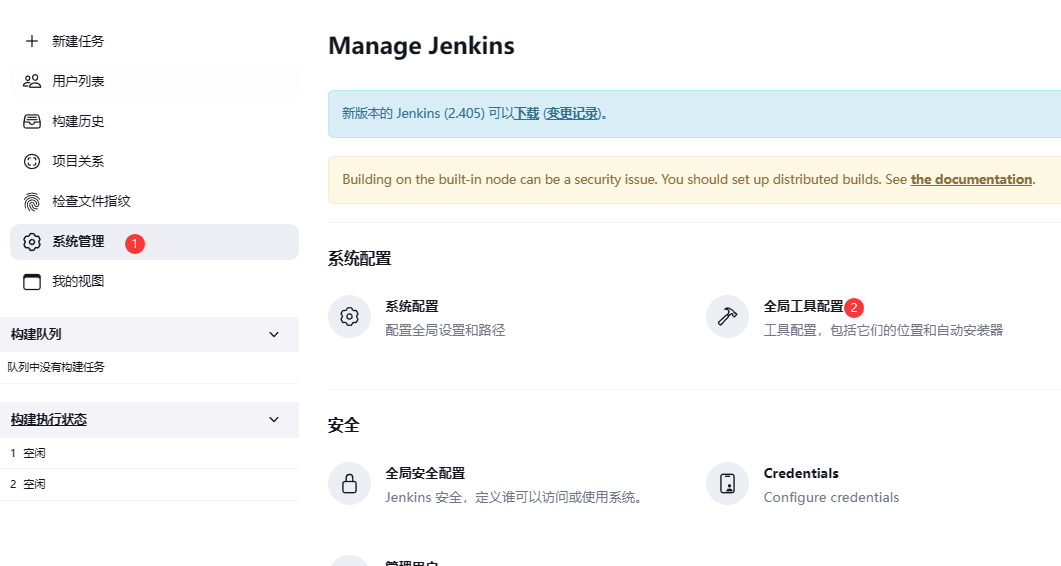Click executor row '1 空闲'
This screenshot has width=1061, height=566.
tap(150, 453)
